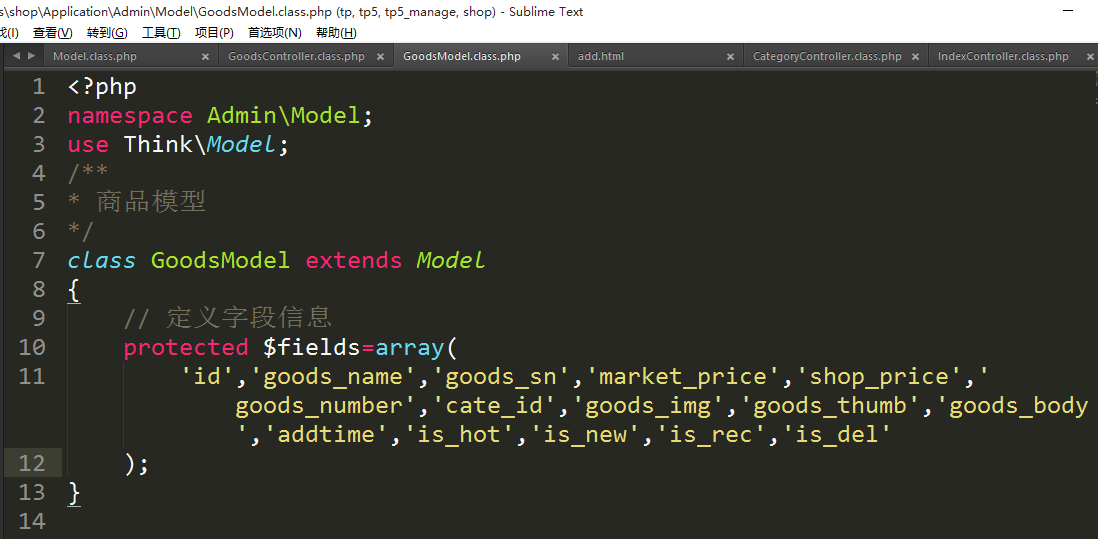Open the 转到(G) menu
The width and height of the screenshot is (1098, 539).
107,33
